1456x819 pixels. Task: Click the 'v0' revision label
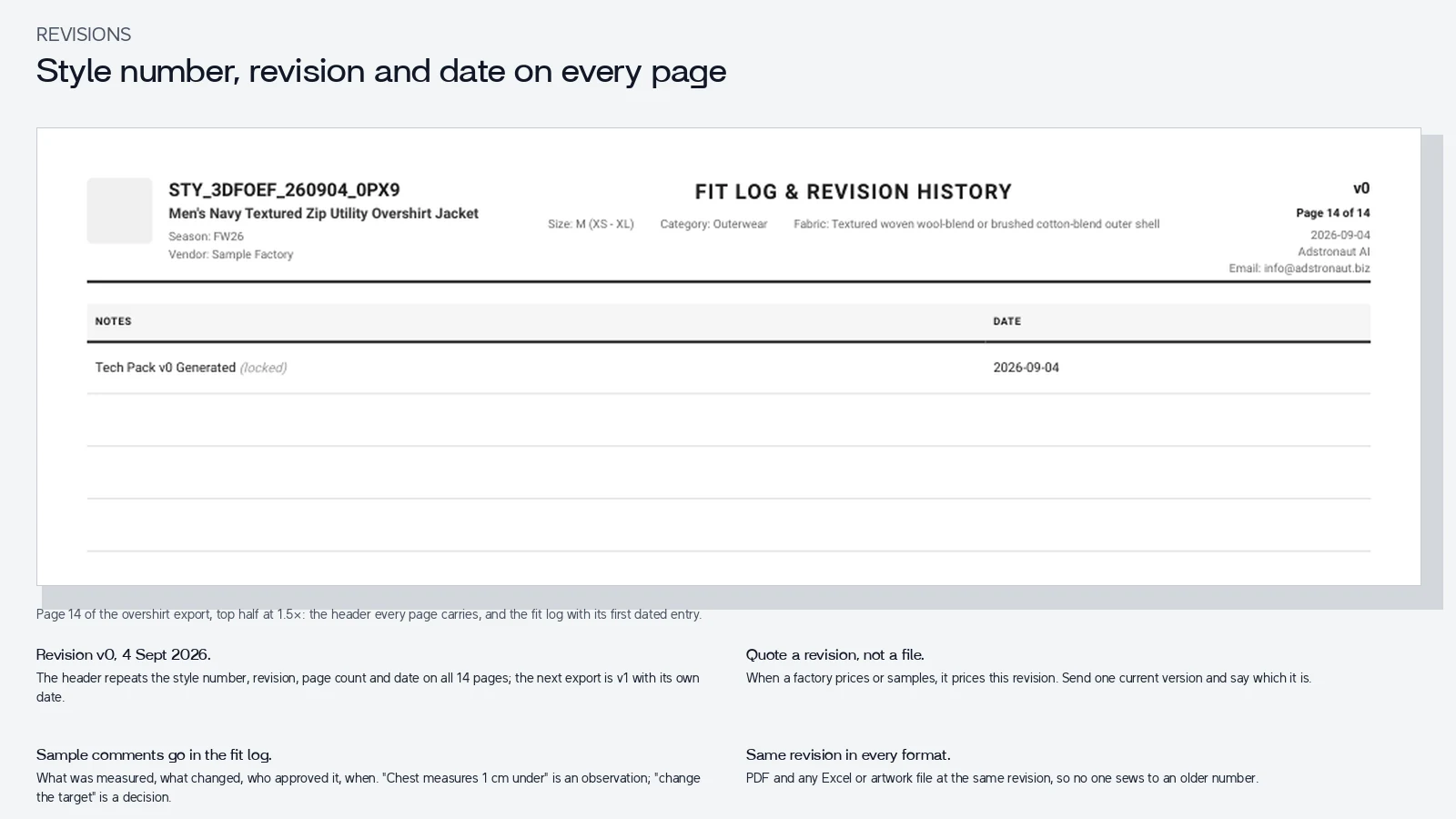point(1361,189)
